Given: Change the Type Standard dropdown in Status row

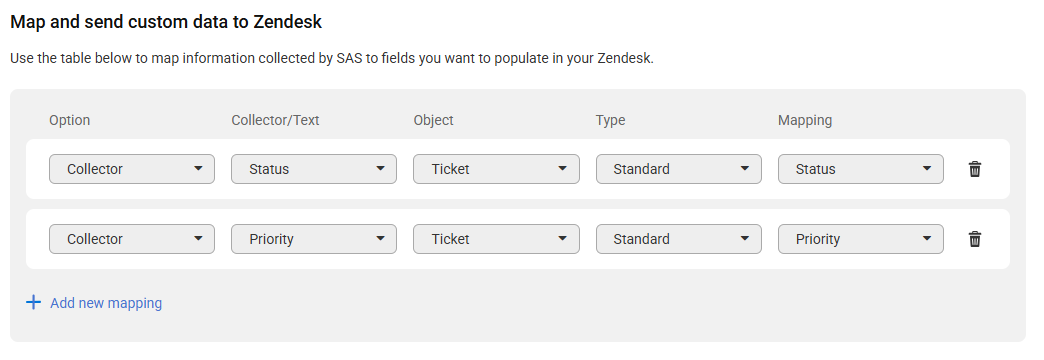Looking at the screenshot, I should point(678,169).
